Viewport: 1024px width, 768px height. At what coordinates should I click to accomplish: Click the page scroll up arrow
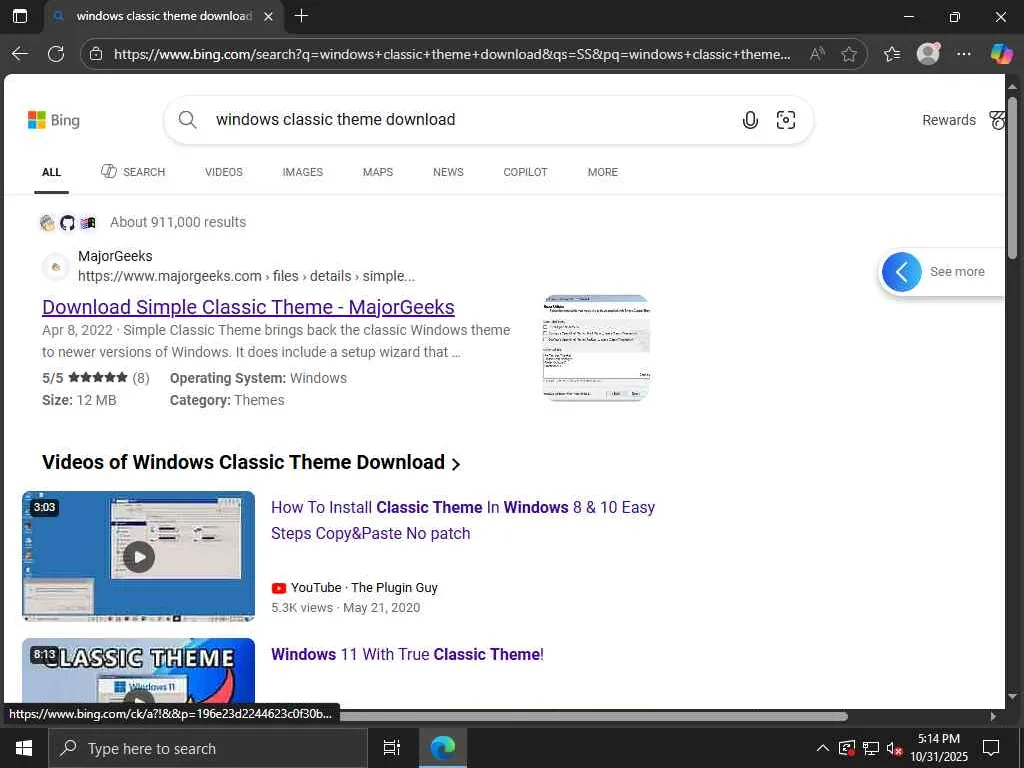click(1012, 86)
